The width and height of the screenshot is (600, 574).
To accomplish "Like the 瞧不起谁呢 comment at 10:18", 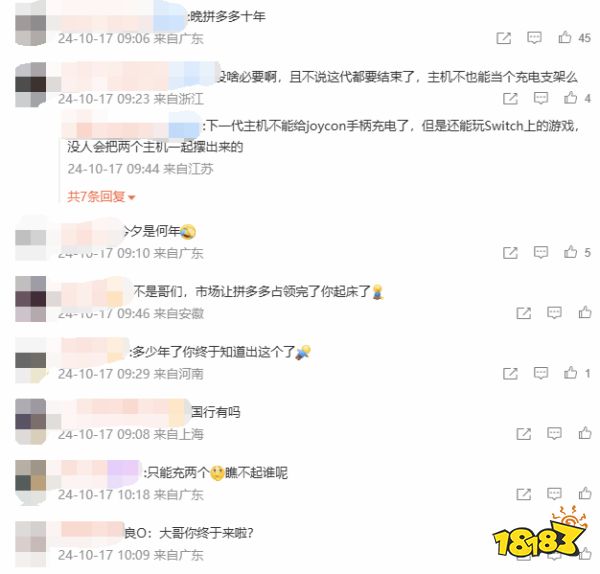I will (x=585, y=493).
